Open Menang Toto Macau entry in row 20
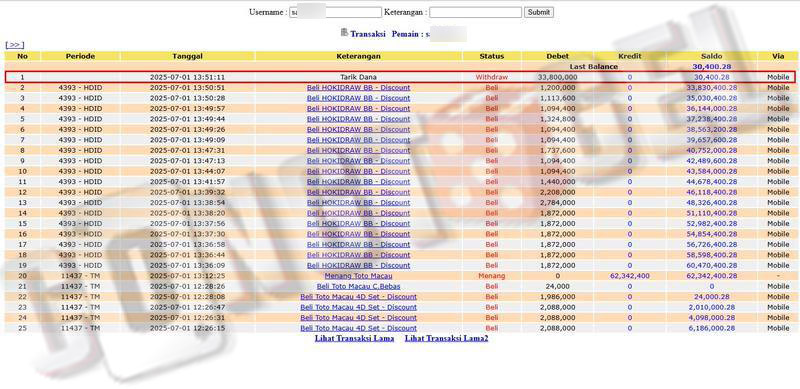The image size is (800, 389). (359, 276)
